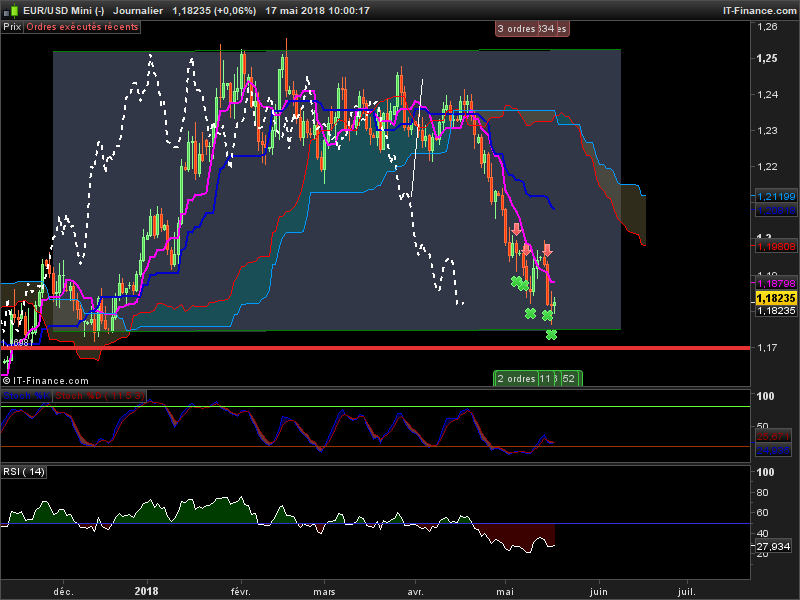Click the red 1,19808 price label
This screenshot has height=600, width=800.
point(776,247)
